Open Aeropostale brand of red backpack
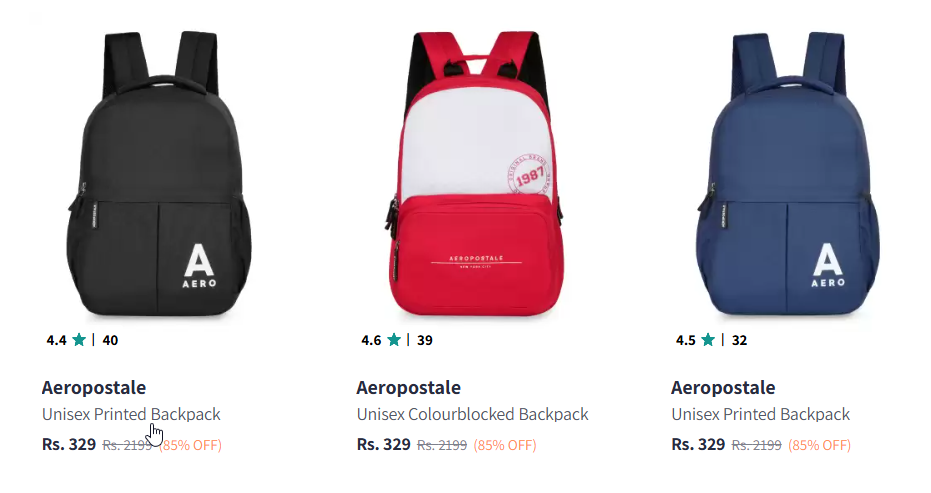This screenshot has height=493, width=931. [408, 387]
